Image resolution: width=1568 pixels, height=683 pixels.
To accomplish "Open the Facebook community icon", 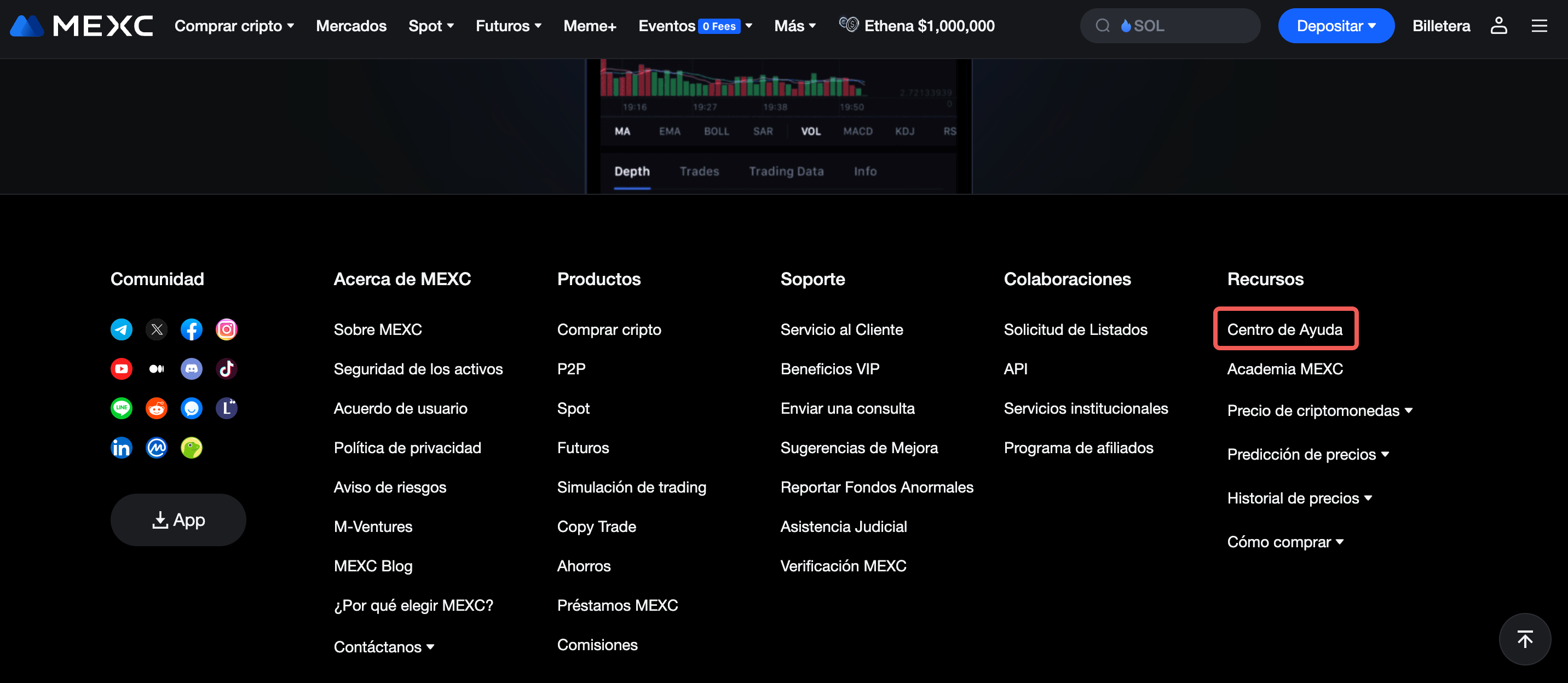I will tap(192, 329).
